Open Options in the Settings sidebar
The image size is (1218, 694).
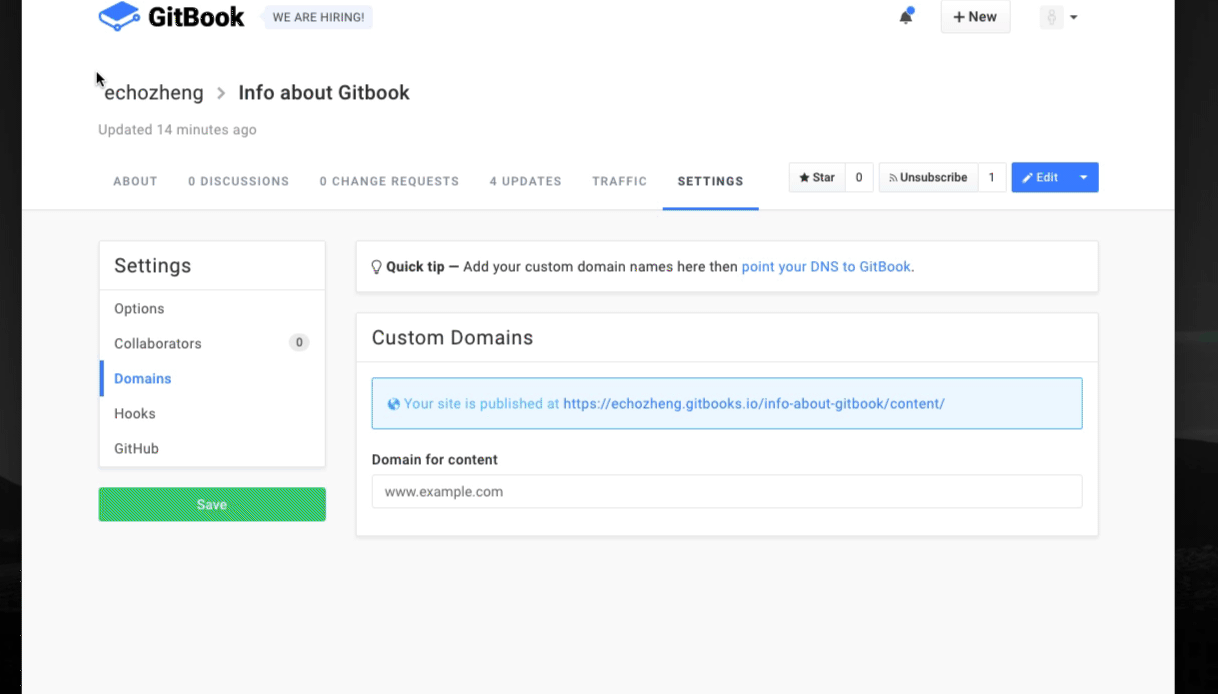[x=212, y=309]
